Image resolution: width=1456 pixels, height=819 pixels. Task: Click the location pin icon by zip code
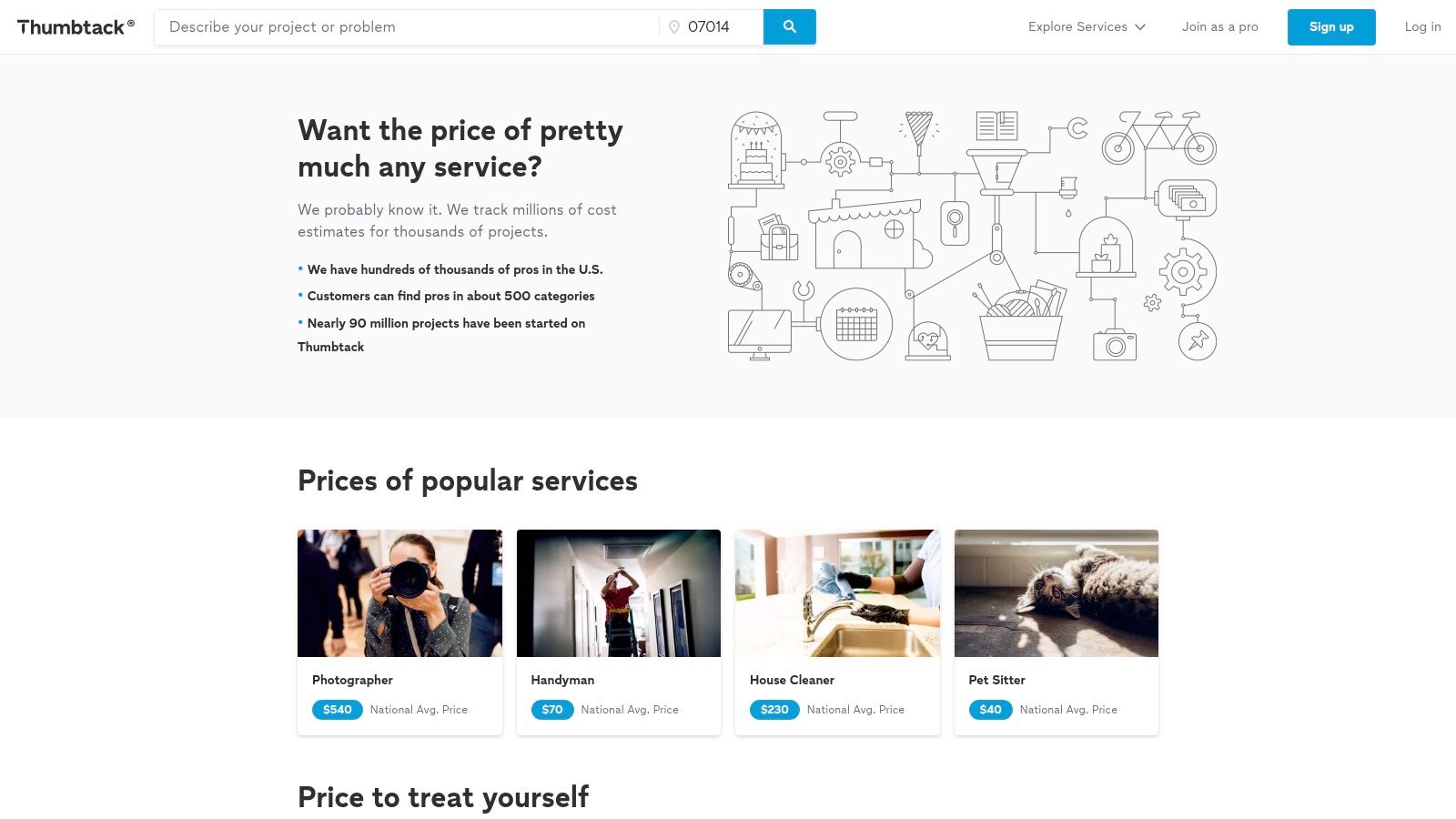click(x=674, y=27)
